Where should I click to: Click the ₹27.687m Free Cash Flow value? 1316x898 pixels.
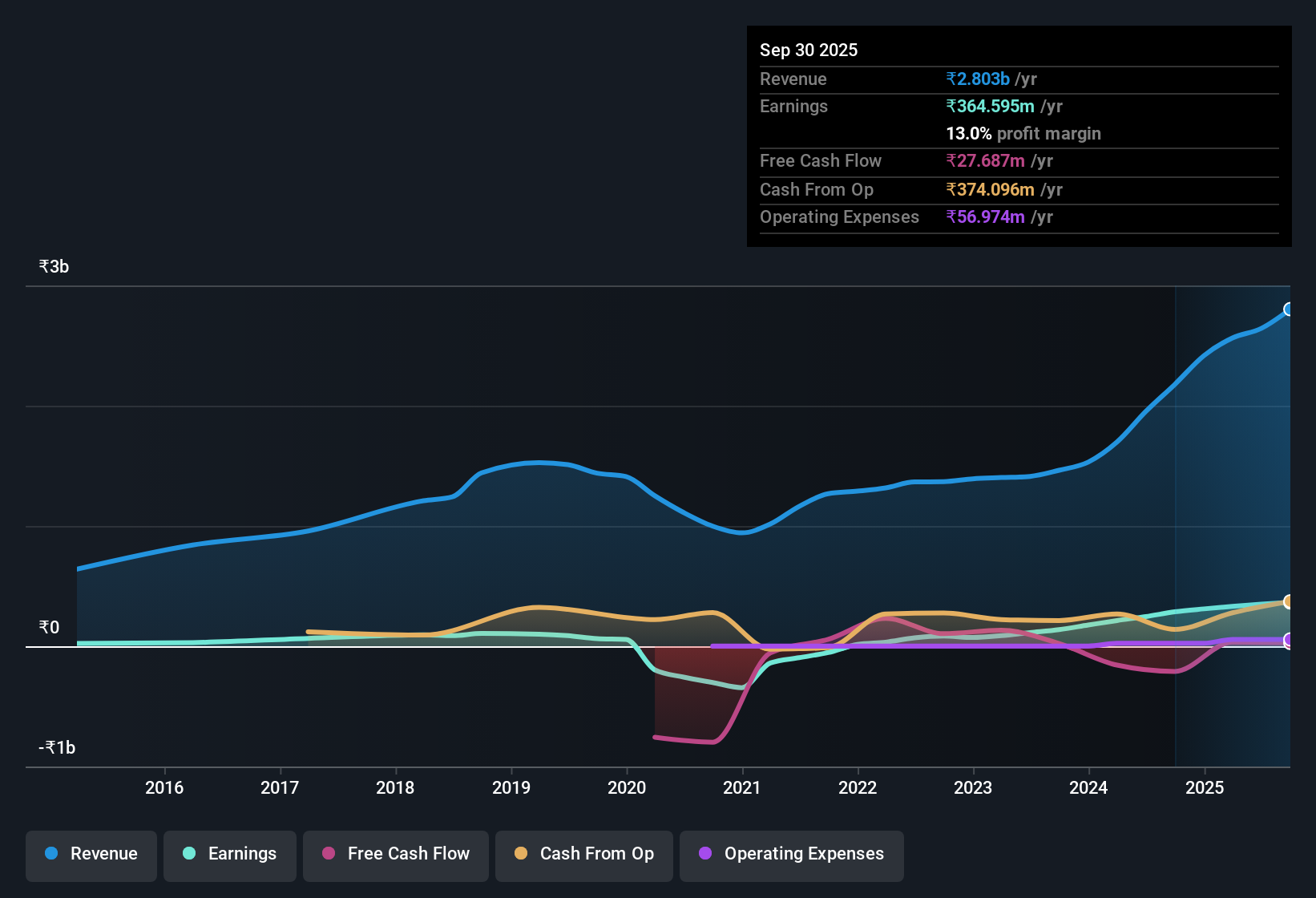(x=986, y=160)
